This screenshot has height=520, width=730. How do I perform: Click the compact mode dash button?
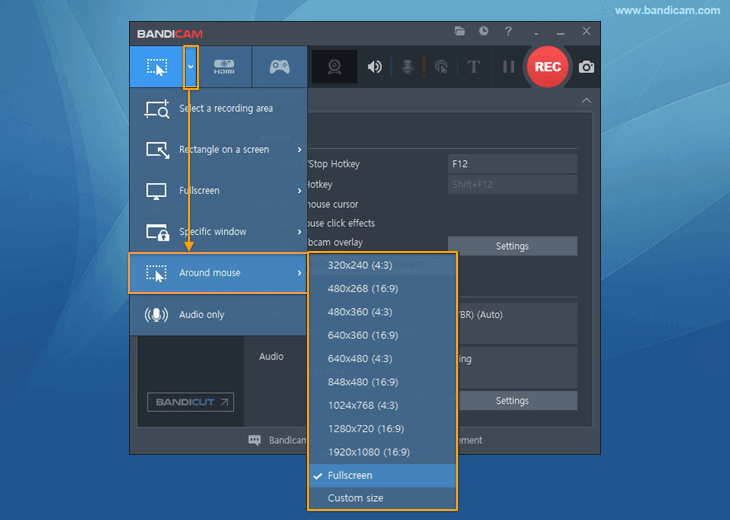[x=536, y=34]
